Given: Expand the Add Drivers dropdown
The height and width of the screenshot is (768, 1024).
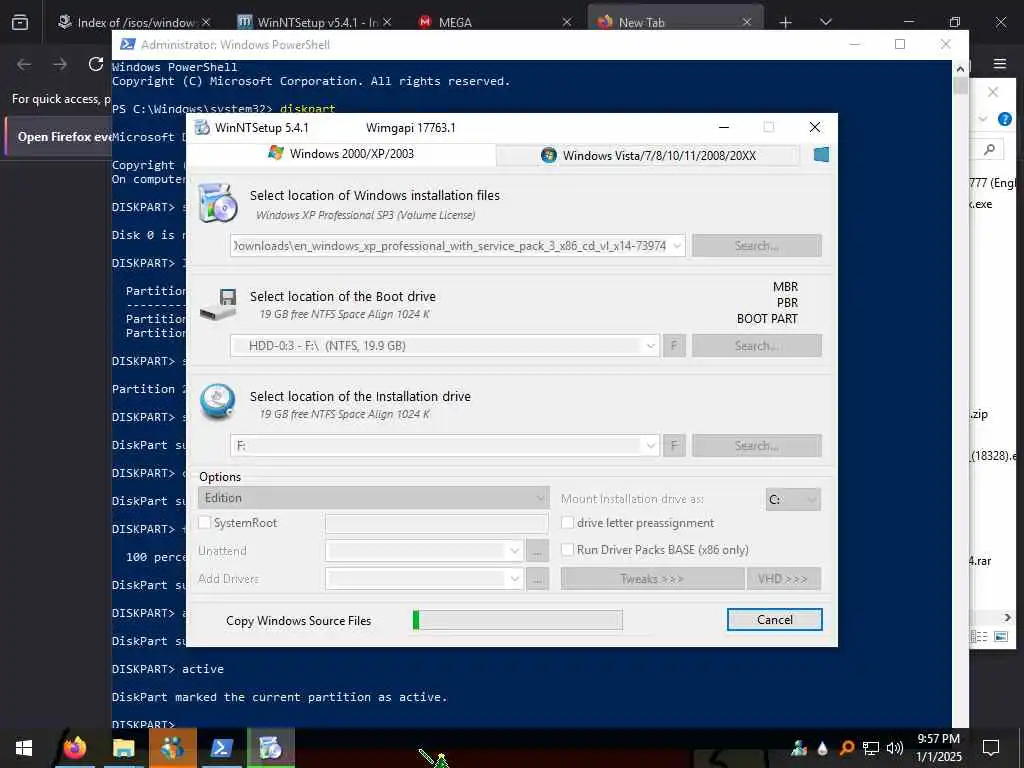Looking at the screenshot, I should point(515,579).
